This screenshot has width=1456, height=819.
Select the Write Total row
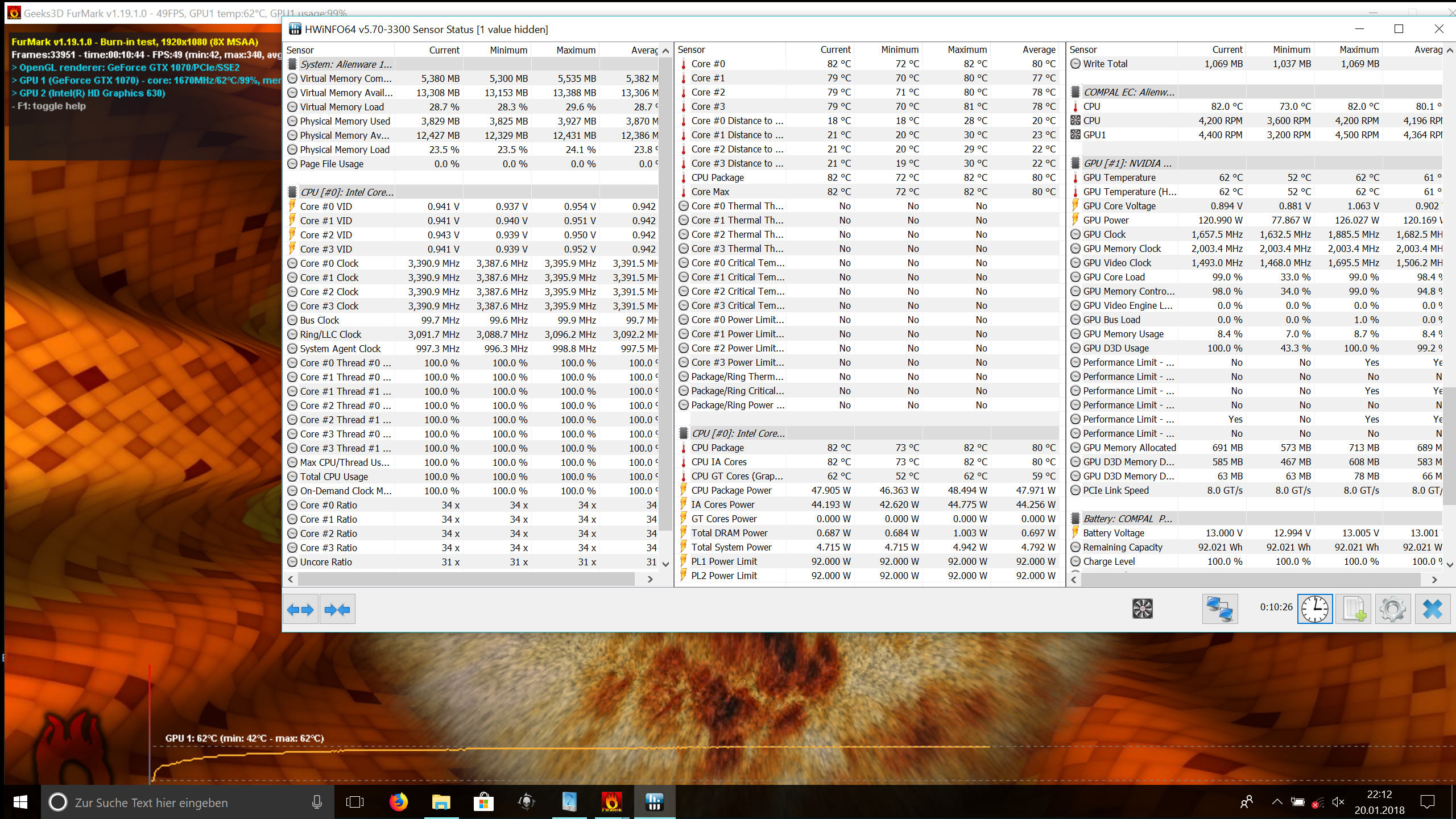click(x=1256, y=64)
